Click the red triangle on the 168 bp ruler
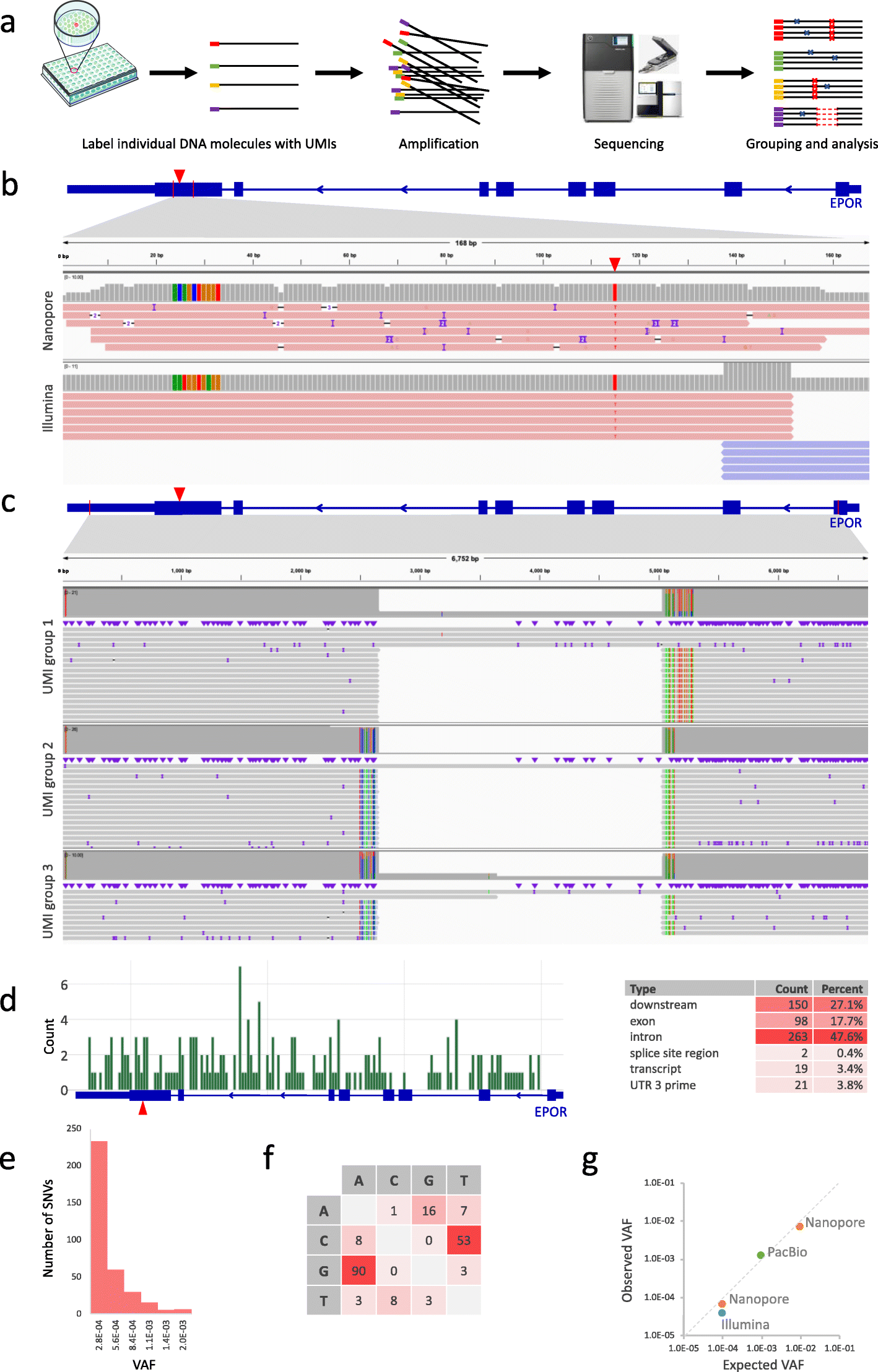This screenshot has width=878, height=1372. point(614,264)
